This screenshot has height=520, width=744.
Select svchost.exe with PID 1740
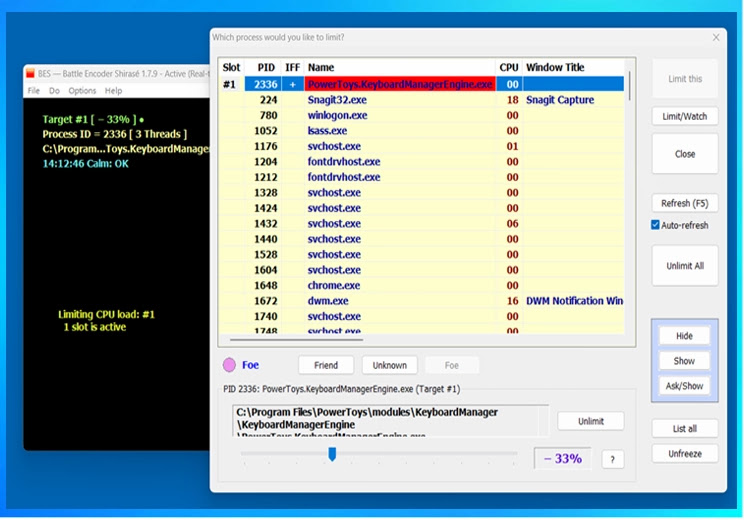[x=422, y=316]
